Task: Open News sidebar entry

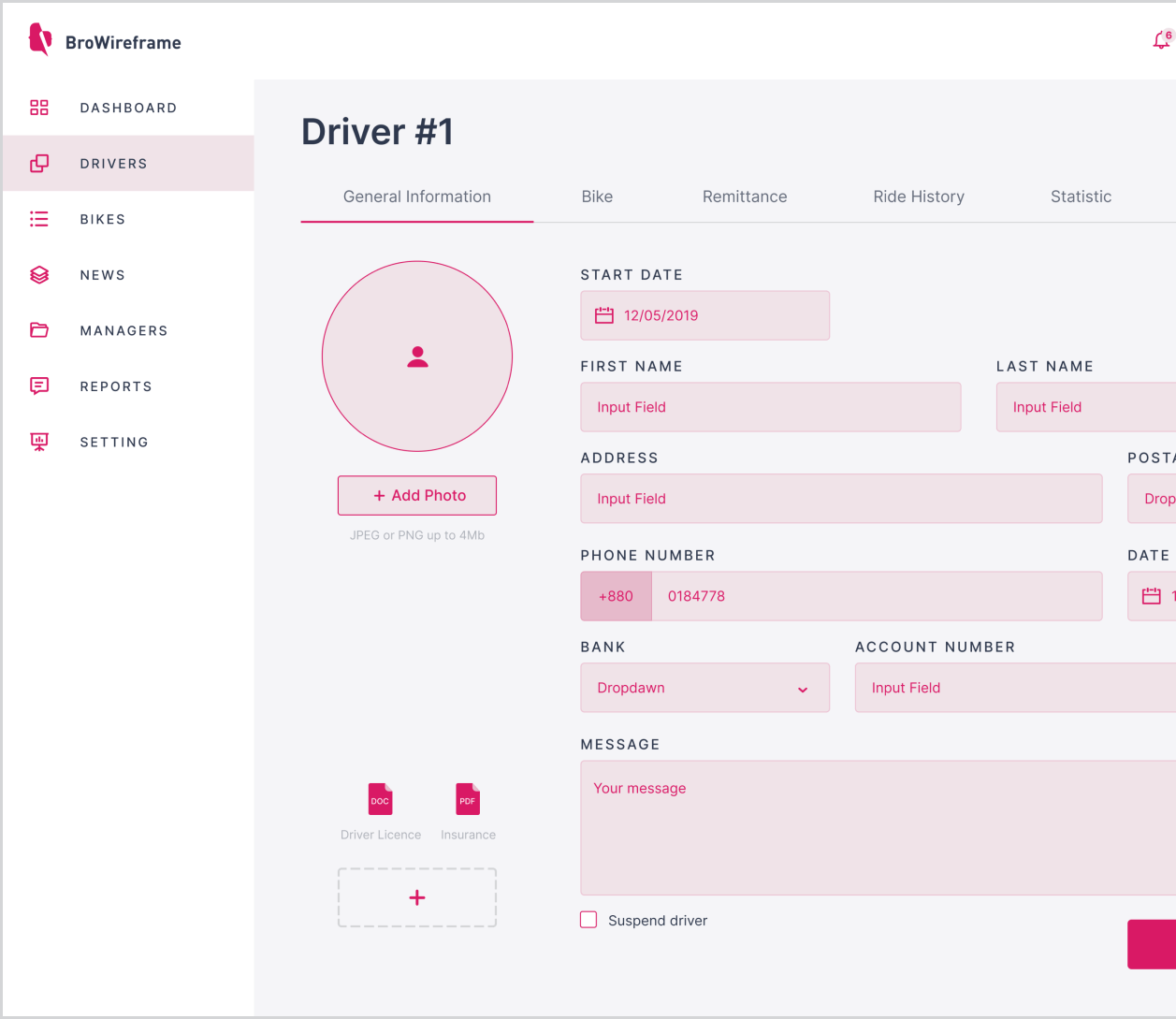Action: click(x=128, y=275)
